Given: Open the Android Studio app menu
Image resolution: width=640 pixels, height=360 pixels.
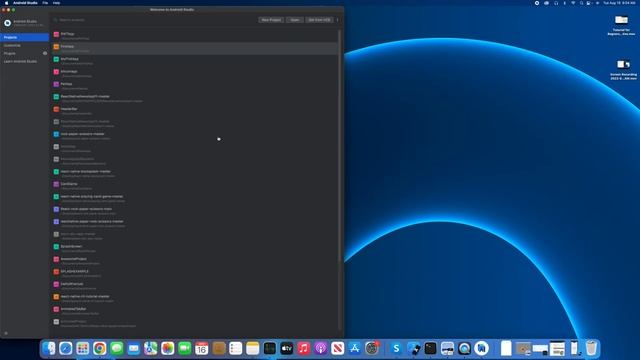Looking at the screenshot, I should [x=25, y=3].
